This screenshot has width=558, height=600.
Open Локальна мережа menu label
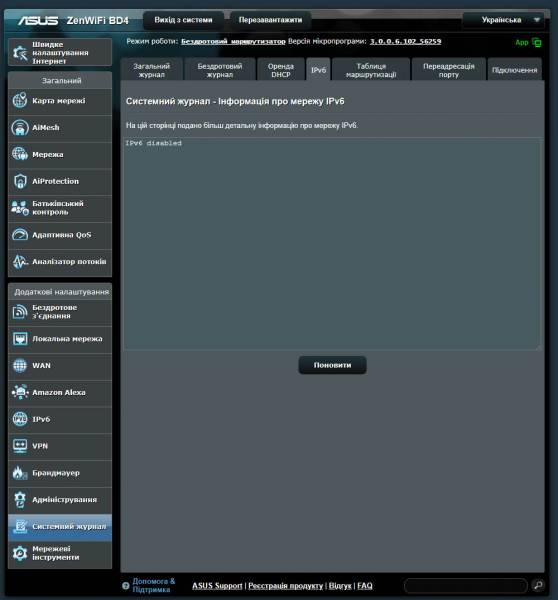coord(67,339)
